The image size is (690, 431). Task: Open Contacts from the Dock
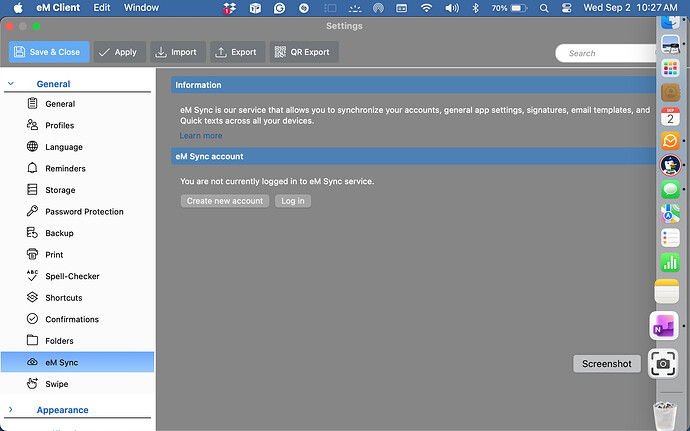(x=670, y=92)
